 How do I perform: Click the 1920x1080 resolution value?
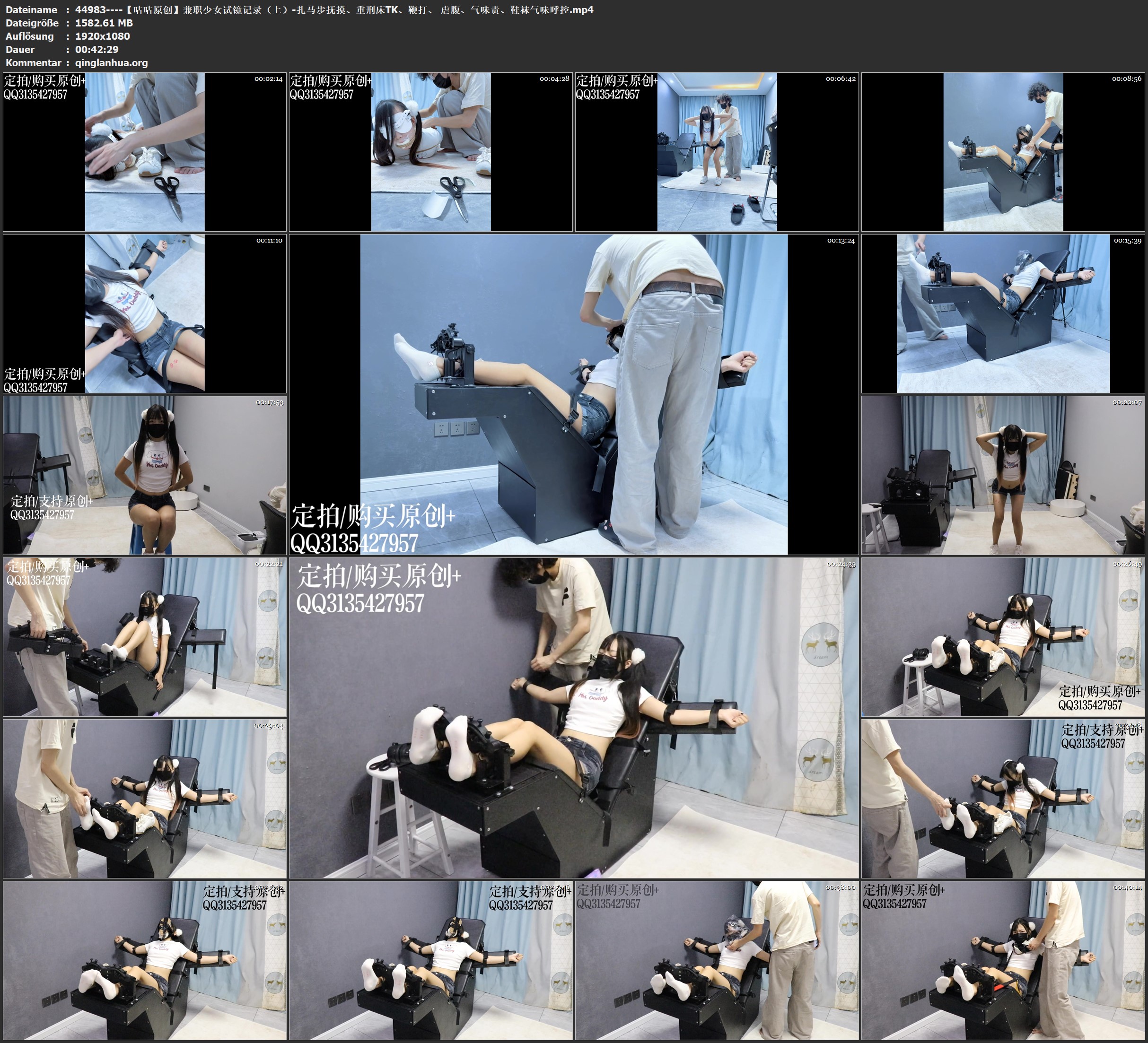pos(103,36)
